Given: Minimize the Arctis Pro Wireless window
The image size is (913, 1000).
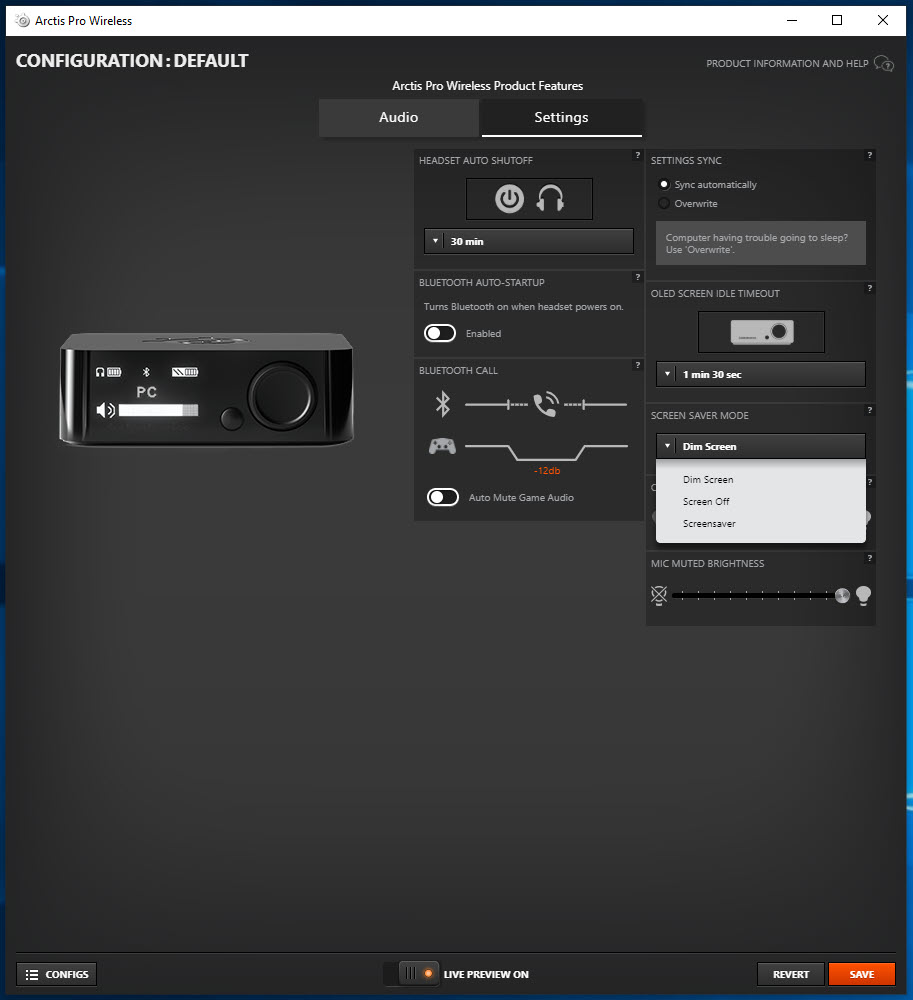Looking at the screenshot, I should pos(792,20).
